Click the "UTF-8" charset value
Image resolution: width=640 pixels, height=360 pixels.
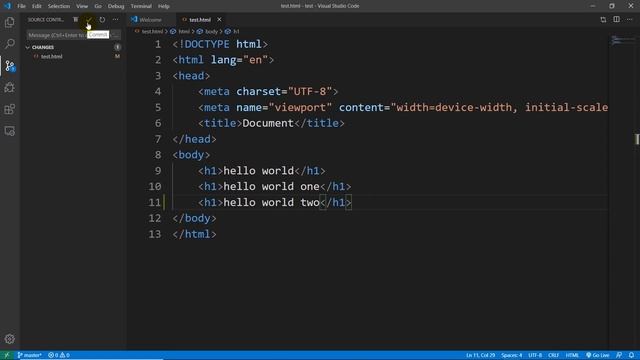pyautogui.click(x=310, y=91)
